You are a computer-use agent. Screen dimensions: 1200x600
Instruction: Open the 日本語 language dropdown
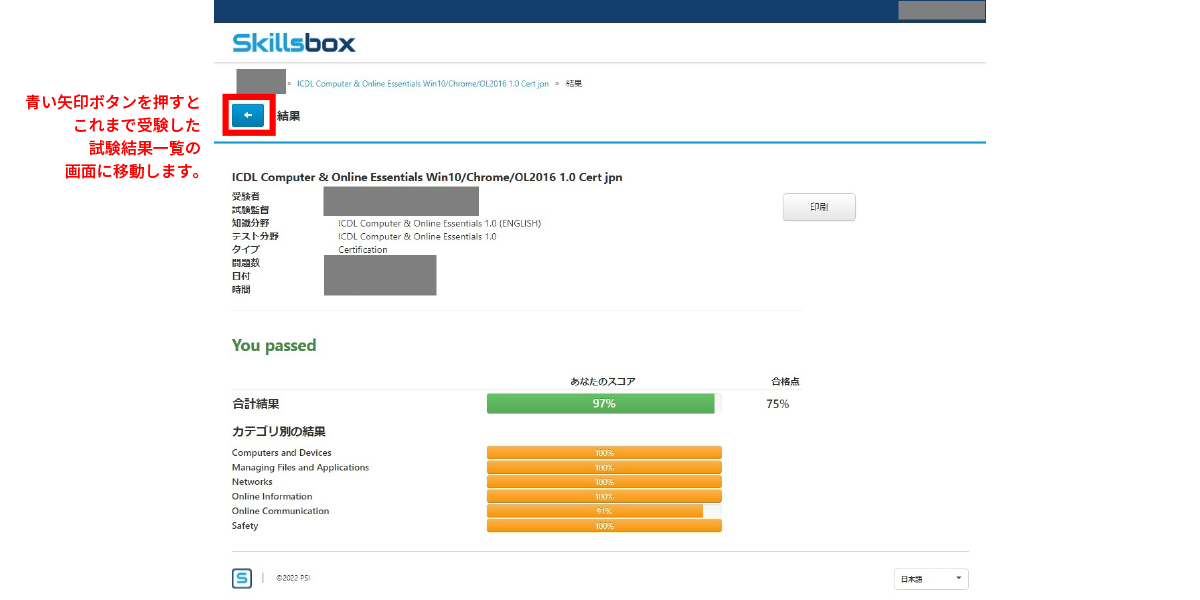pos(931,579)
